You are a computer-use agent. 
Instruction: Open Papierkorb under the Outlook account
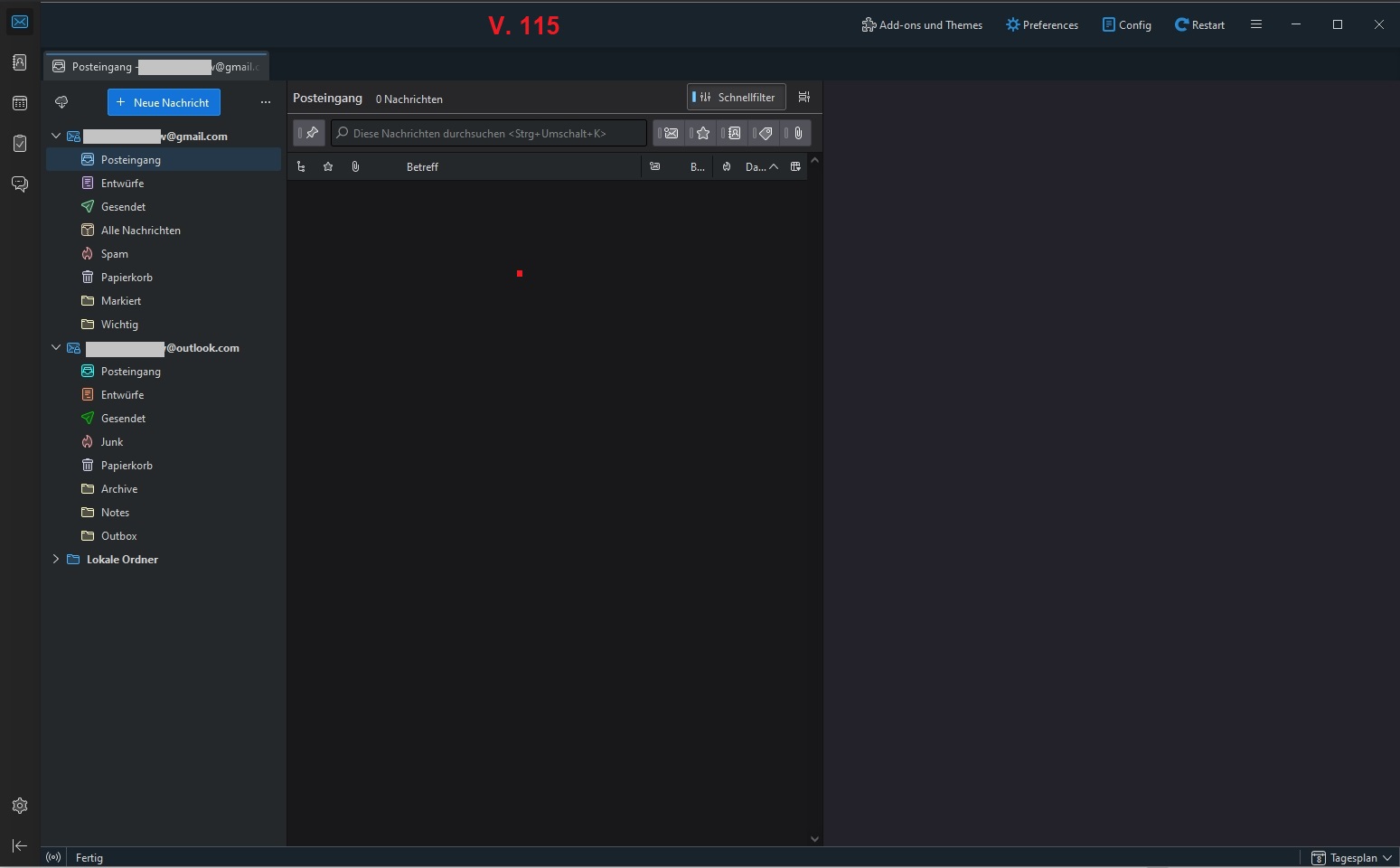[x=164, y=465]
